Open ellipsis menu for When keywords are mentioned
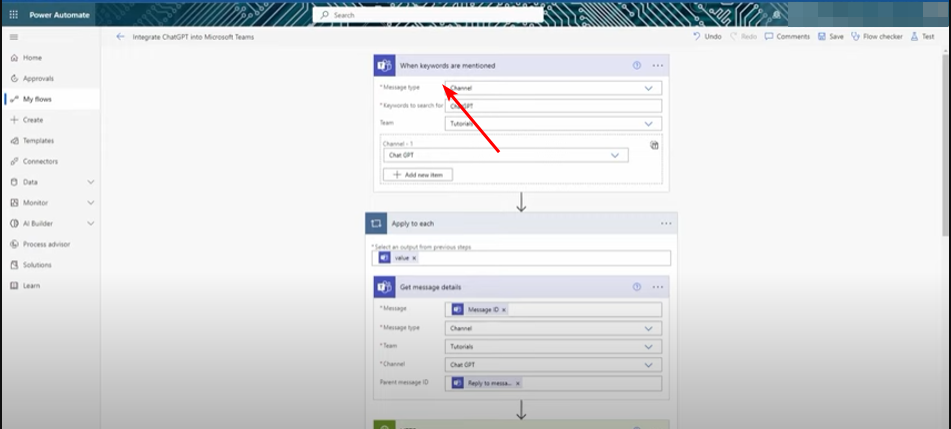 pos(657,66)
